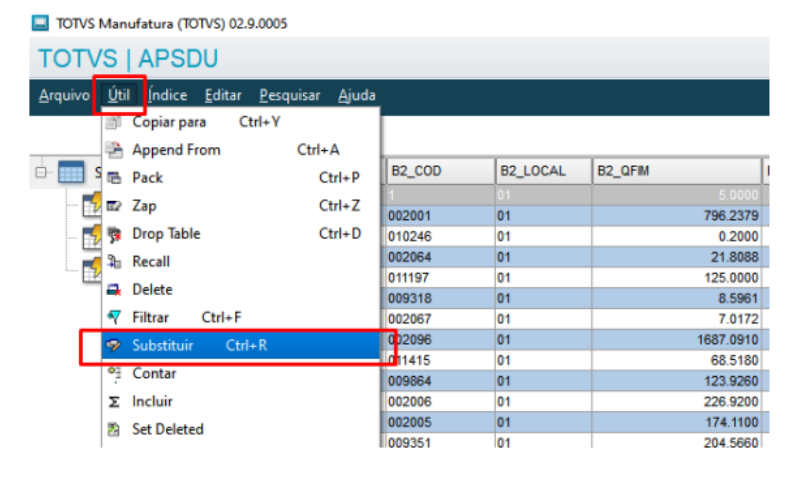This screenshot has height=479, width=798.
Task: Select cell with code 002006
Action: point(440,402)
